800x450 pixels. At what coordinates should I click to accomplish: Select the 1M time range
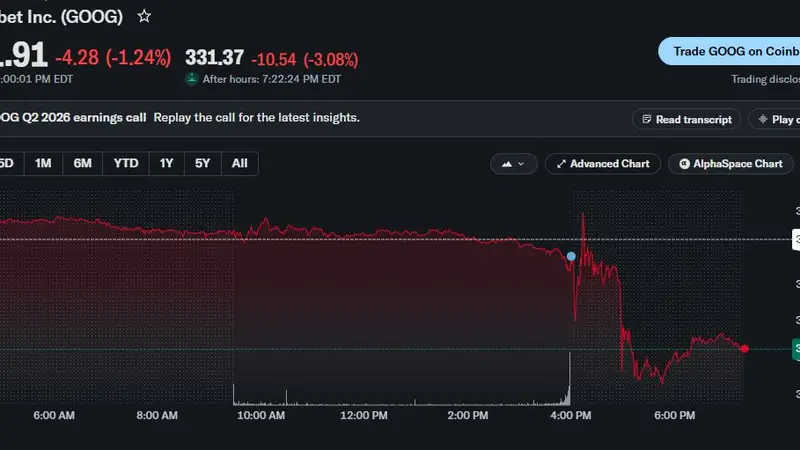[x=43, y=163]
